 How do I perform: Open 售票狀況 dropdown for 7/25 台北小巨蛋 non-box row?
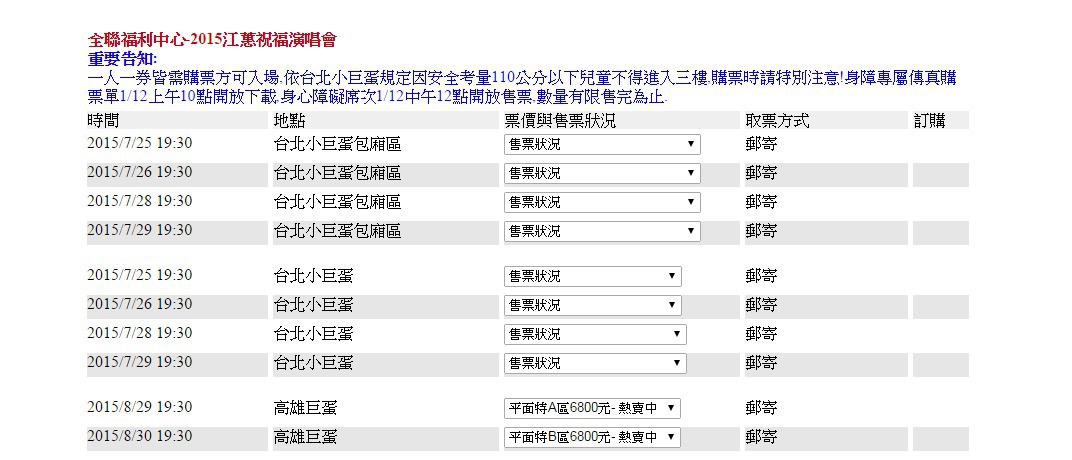pyautogui.click(x=593, y=276)
